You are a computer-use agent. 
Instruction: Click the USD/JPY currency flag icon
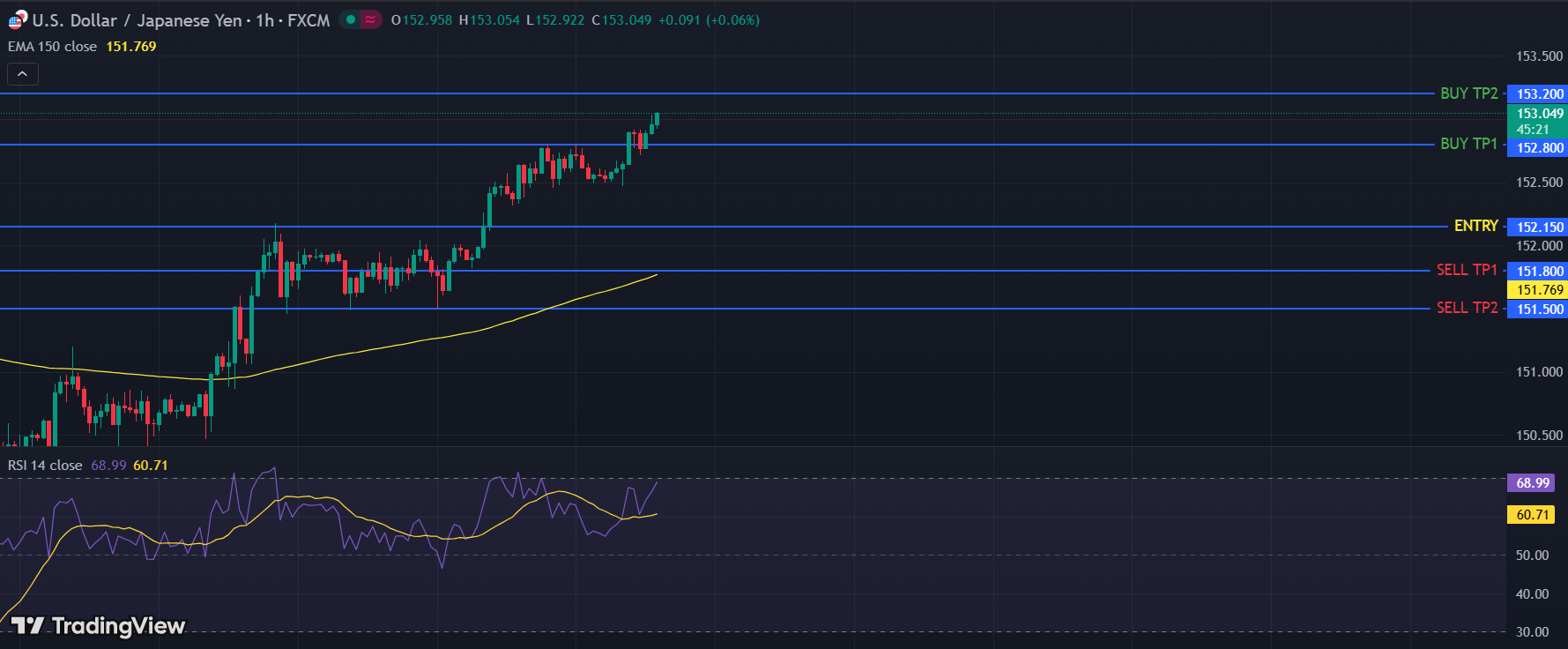[18, 19]
